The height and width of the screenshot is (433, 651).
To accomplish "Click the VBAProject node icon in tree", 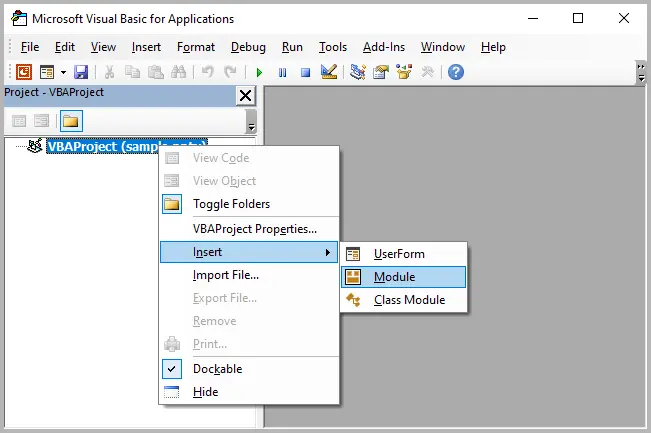I will point(35,146).
